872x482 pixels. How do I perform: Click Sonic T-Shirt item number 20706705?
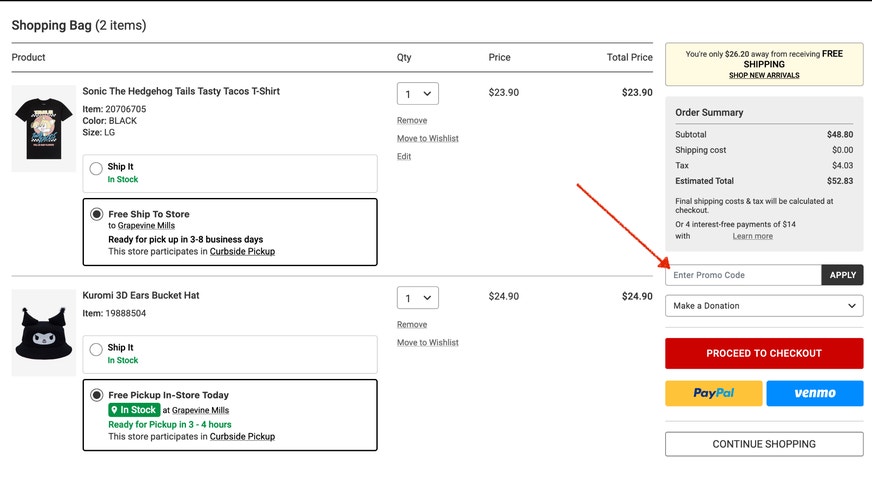tap(126, 110)
